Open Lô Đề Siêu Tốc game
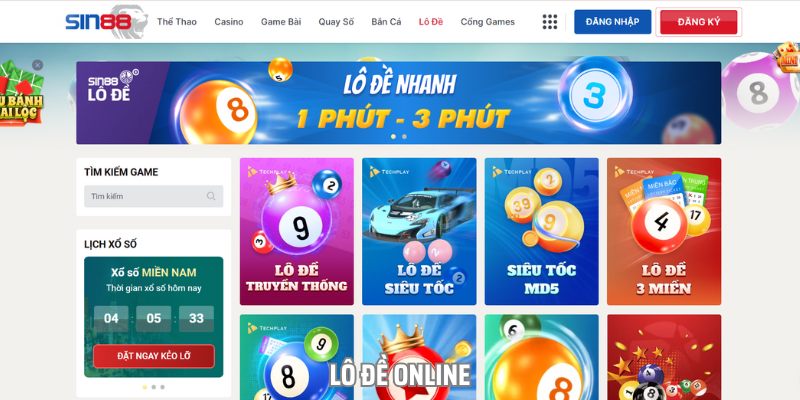The height and width of the screenshot is (400, 800). coord(419,231)
